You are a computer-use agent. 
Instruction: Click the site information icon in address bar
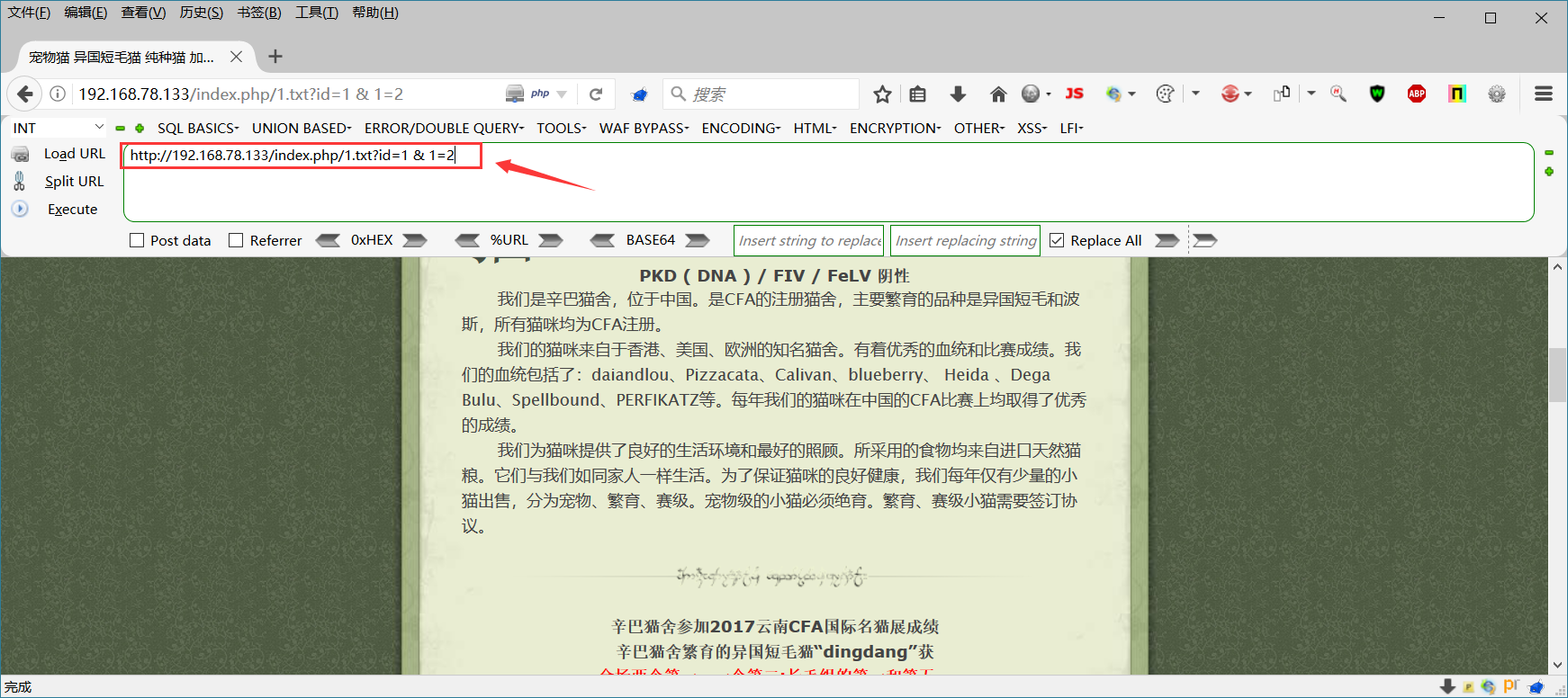point(58,94)
